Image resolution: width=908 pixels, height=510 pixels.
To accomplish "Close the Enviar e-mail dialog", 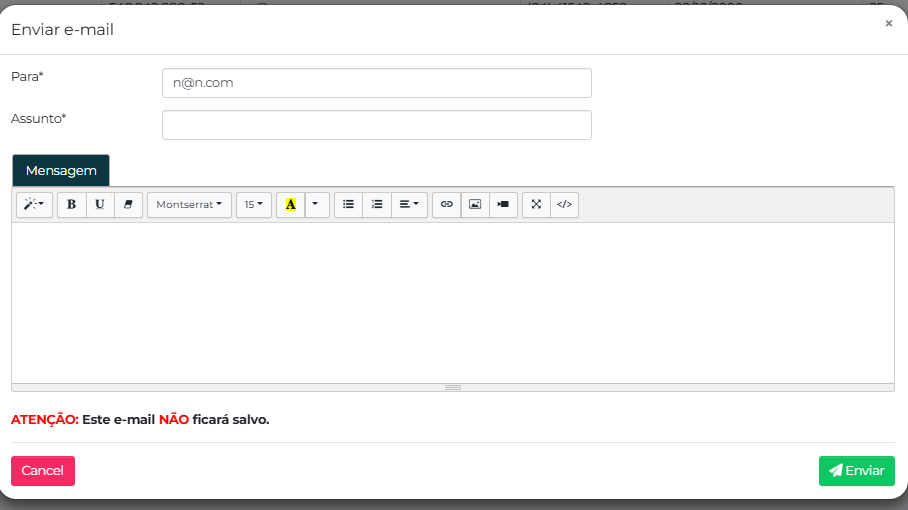I will pyautogui.click(x=889, y=23).
